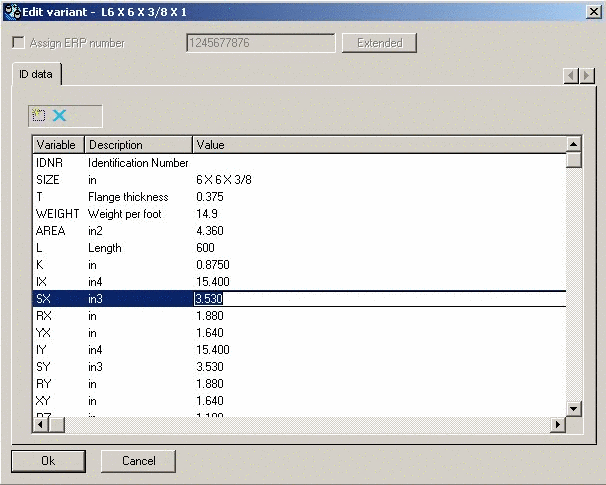
Task: Select the T variable cell
Action: pyautogui.click(x=39, y=197)
